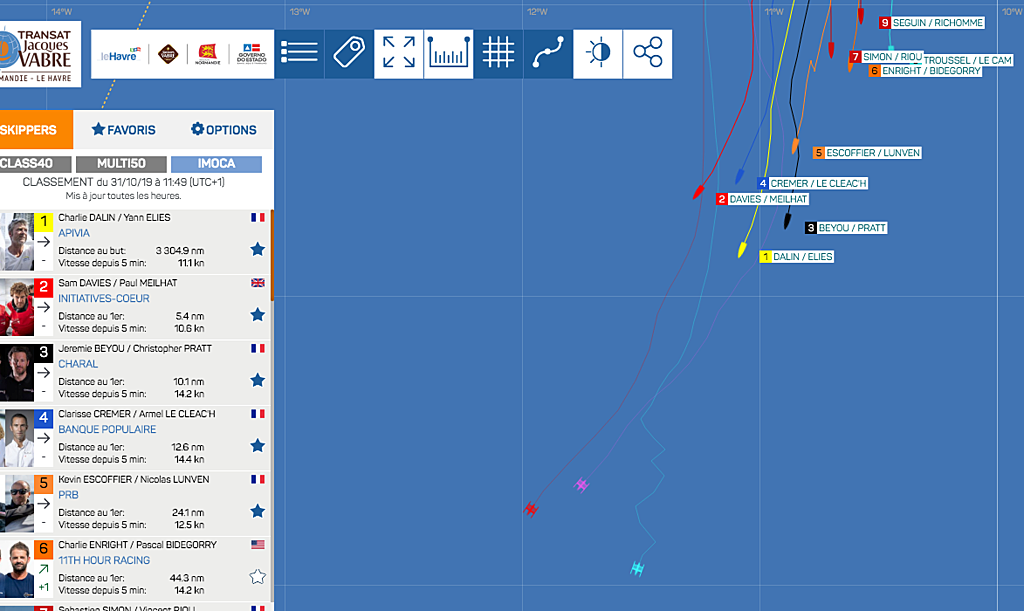Click the "CLASSEMENT du 31/10/19 à 11:49" timestamp
The height and width of the screenshot is (611, 1024).
pos(123,182)
